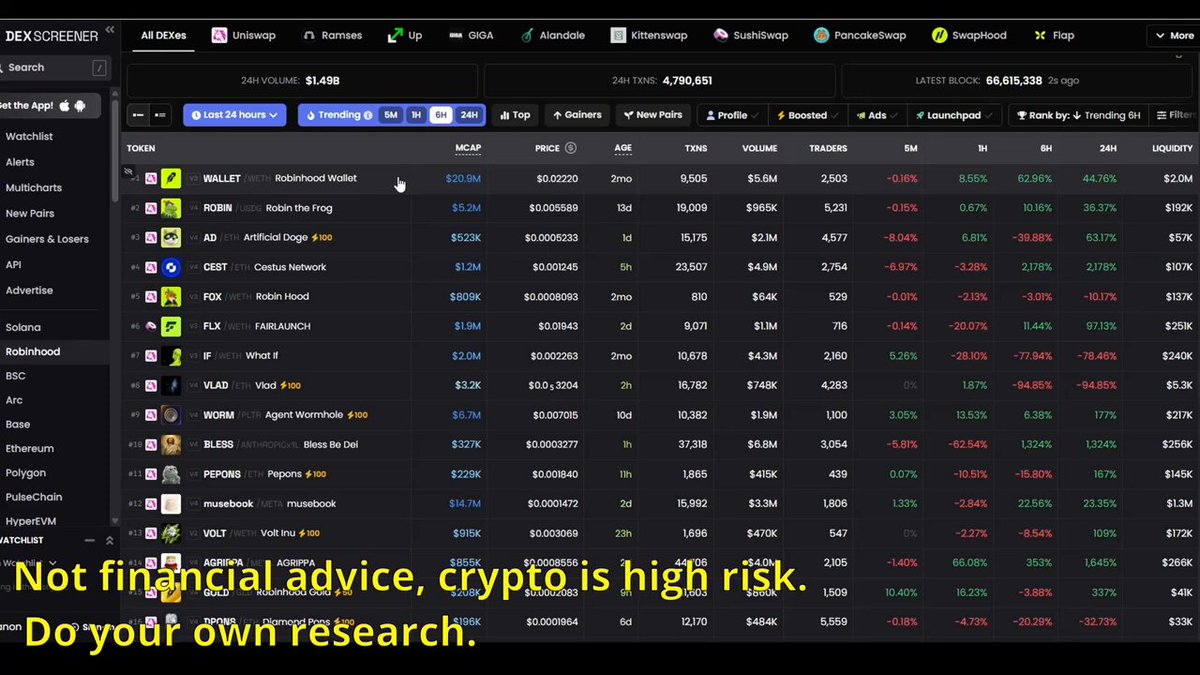The height and width of the screenshot is (675, 1200).
Task: Open the Artificial Doge token logo
Action: [171, 237]
